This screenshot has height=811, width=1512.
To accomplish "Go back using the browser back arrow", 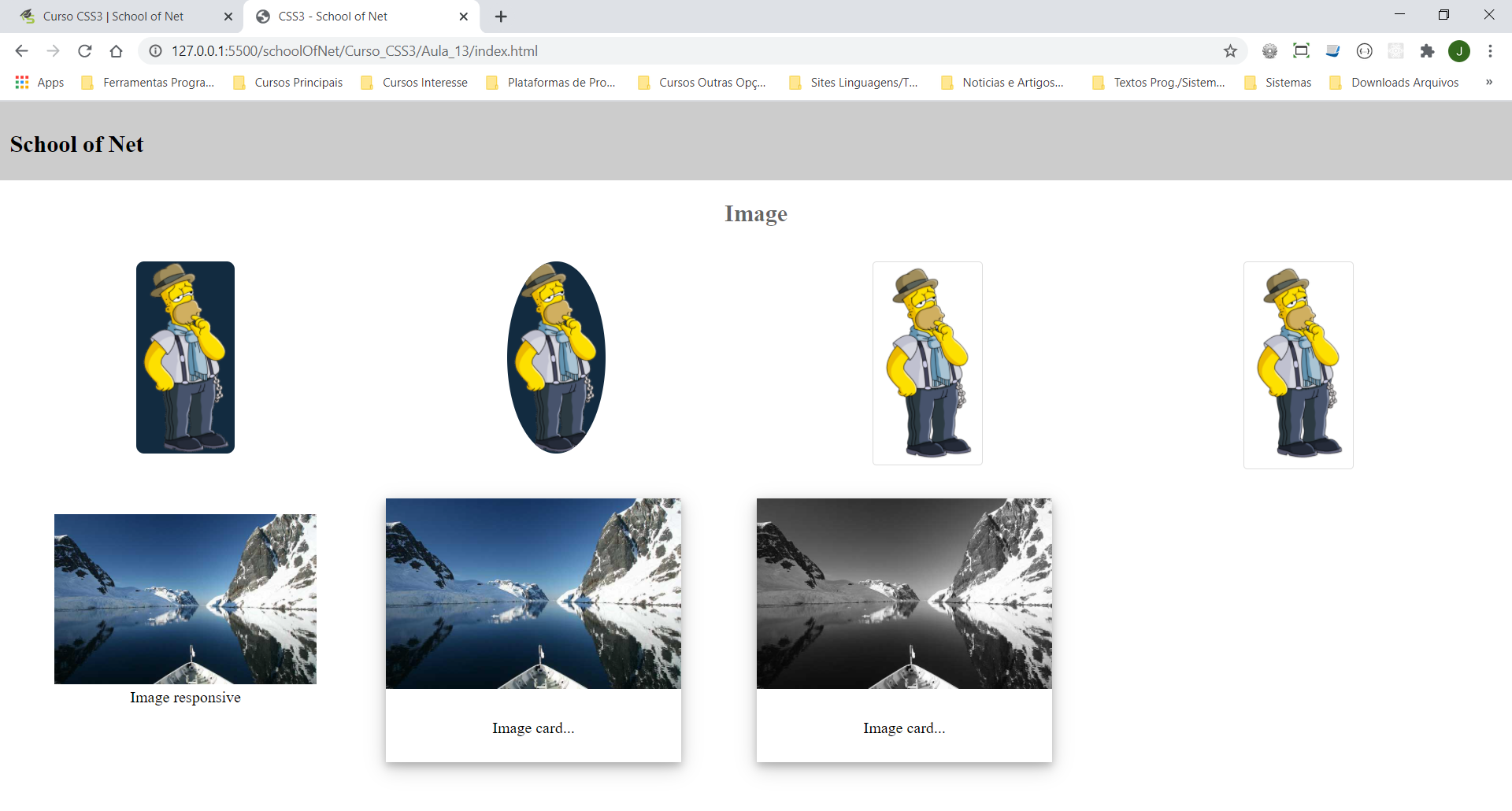I will (x=21, y=51).
